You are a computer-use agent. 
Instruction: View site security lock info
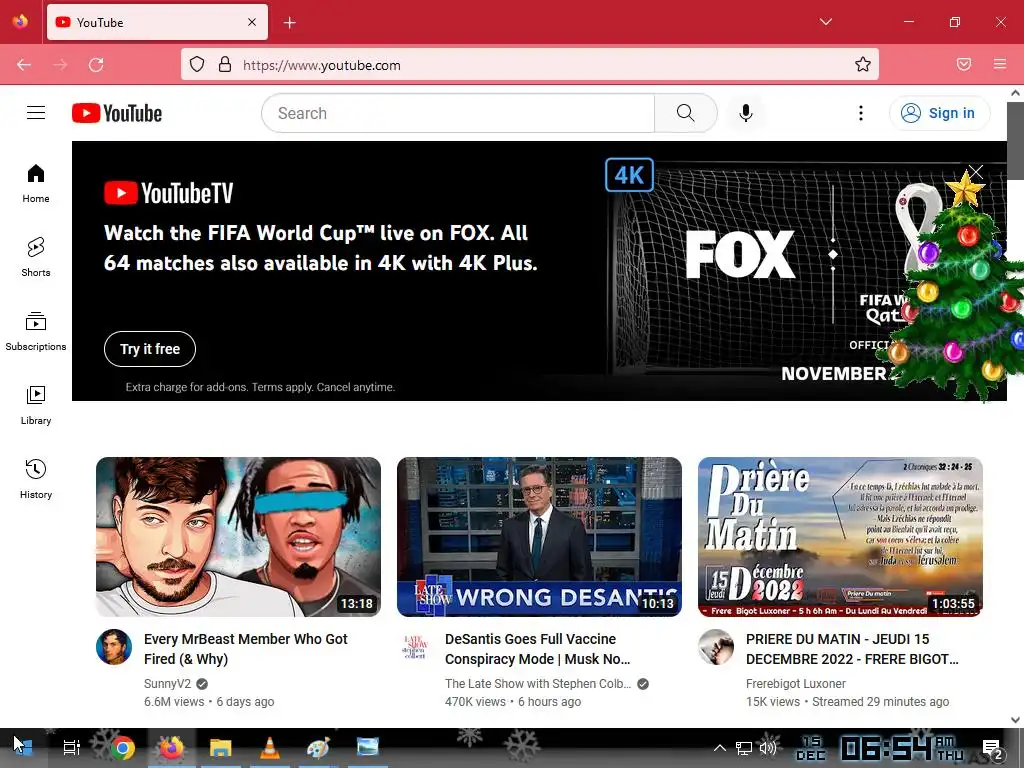pyautogui.click(x=225, y=65)
